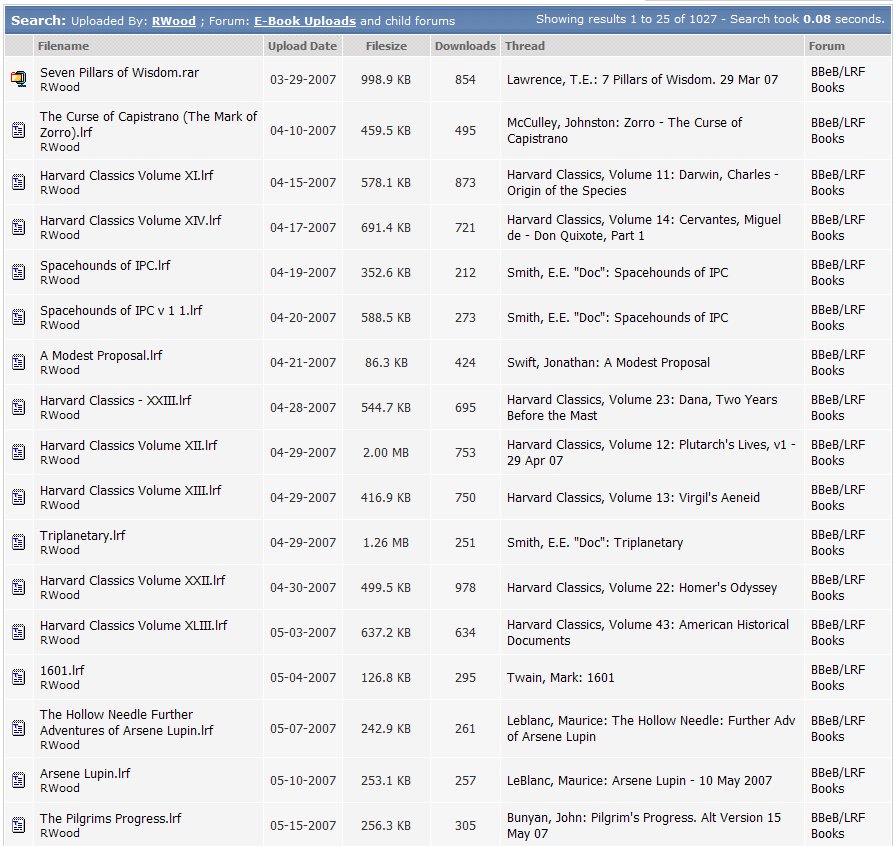Open BBeB/LRF Books forum in Triplanetary.lrf row
Screen dimensions: 894x846
(838, 543)
